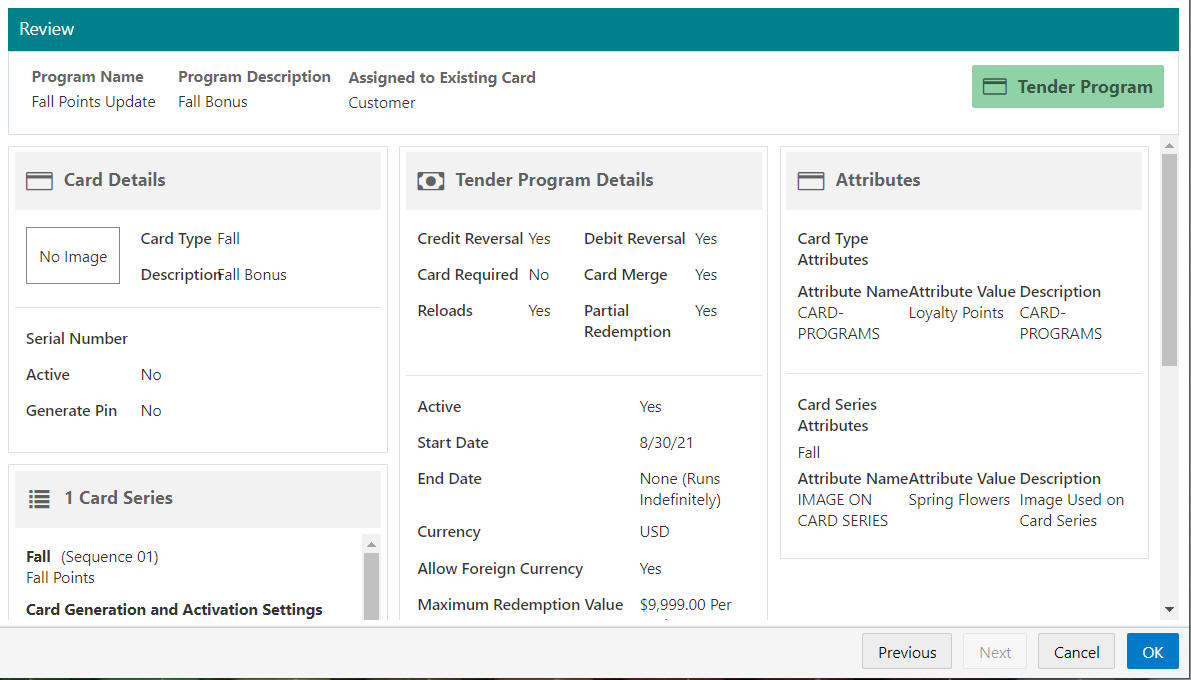Click the 'Partial Redemption' label
Viewport: 1191px width, 680px height.
pyautogui.click(x=627, y=321)
